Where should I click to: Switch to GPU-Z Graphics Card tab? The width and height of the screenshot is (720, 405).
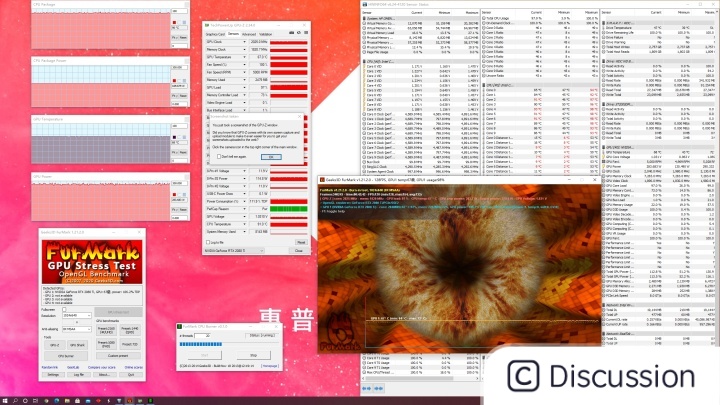coord(215,34)
